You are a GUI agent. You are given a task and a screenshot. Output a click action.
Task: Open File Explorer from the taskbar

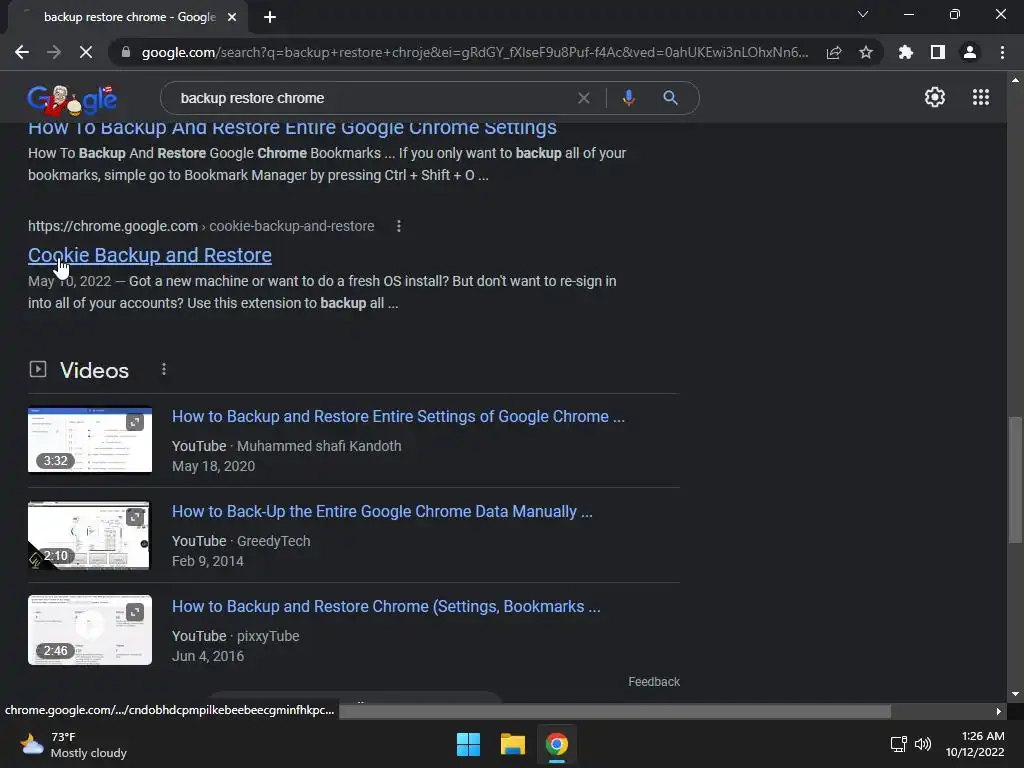click(513, 744)
